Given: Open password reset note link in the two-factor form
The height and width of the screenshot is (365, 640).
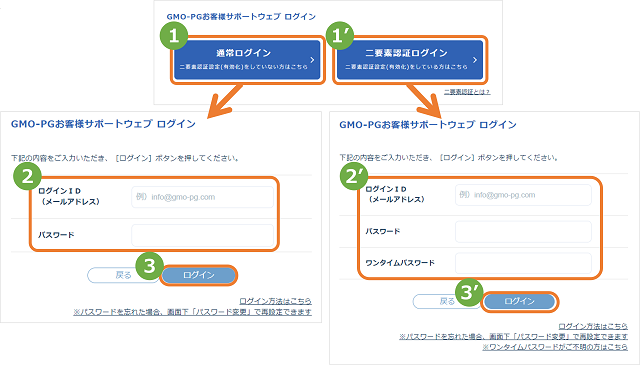Looking at the screenshot, I should 513,336.
